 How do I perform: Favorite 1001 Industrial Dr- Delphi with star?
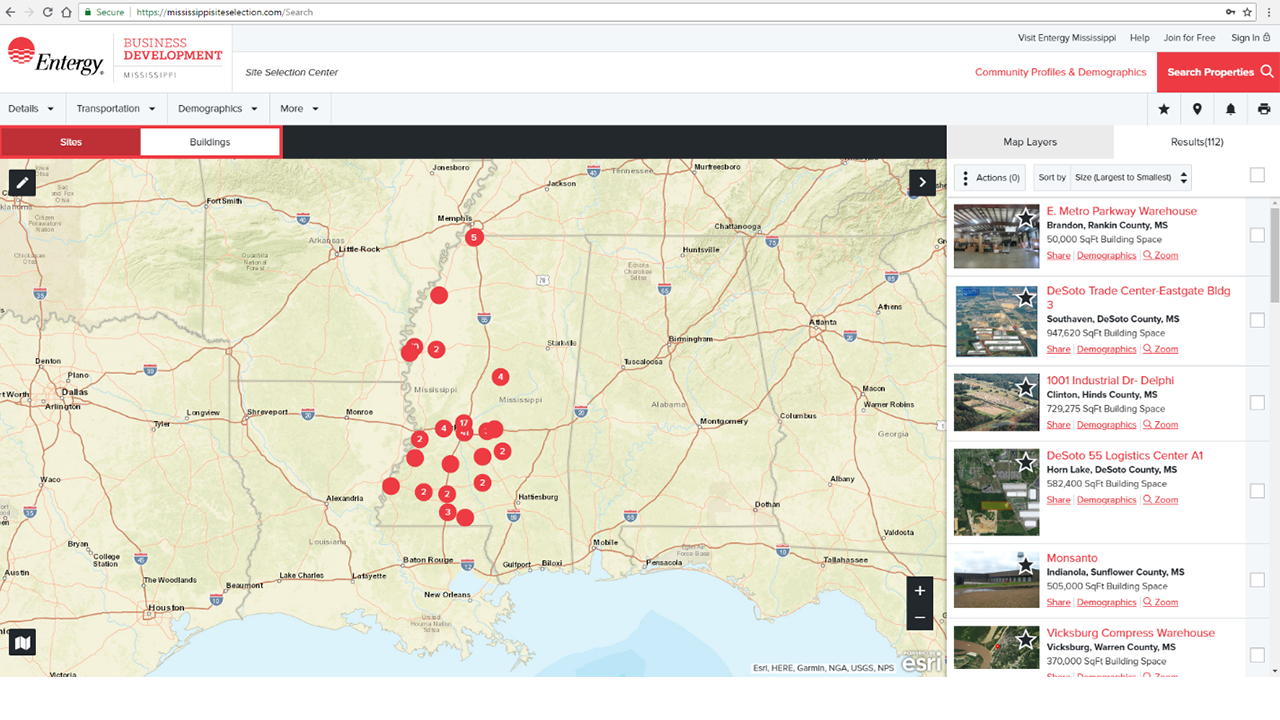coord(1026,387)
